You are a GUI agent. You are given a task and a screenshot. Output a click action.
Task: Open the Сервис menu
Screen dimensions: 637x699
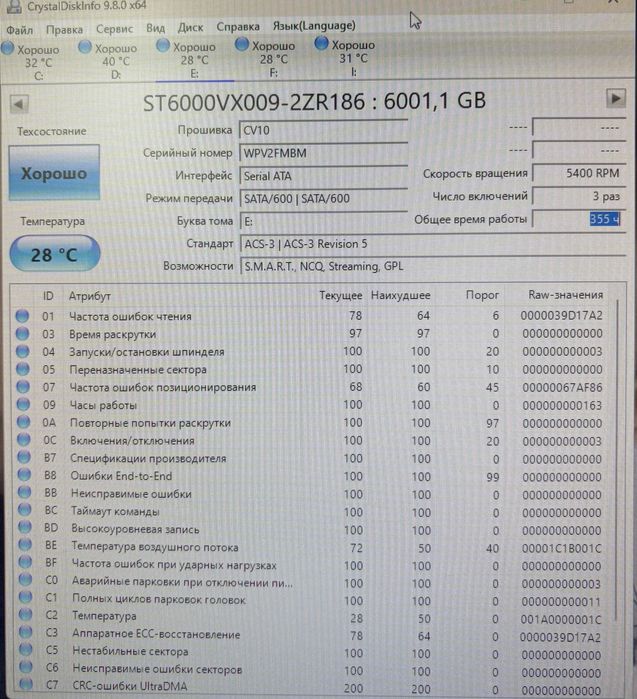(x=114, y=29)
